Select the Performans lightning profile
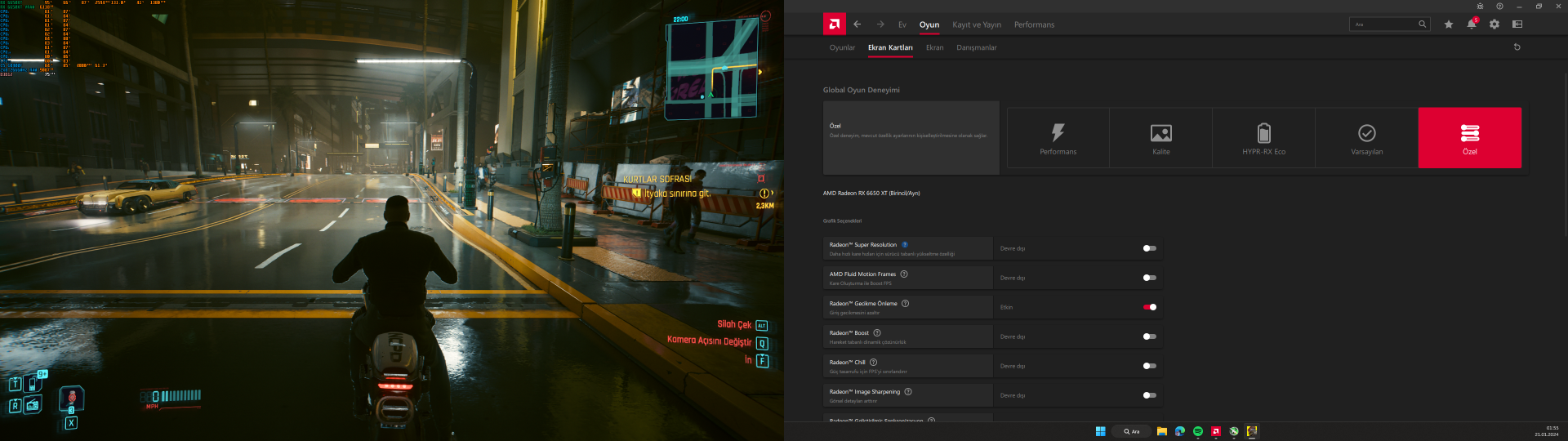 1058,138
